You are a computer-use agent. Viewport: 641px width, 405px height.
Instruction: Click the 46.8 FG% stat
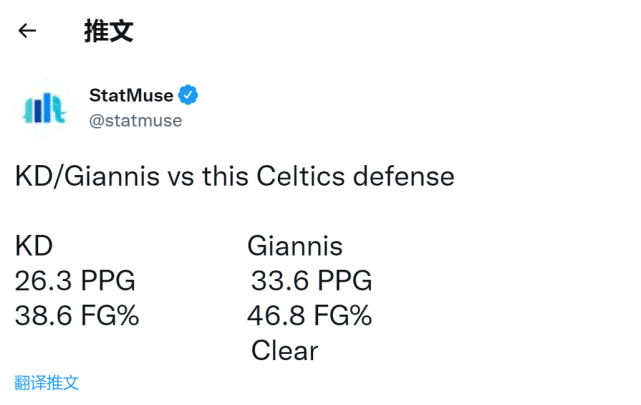pyautogui.click(x=309, y=315)
